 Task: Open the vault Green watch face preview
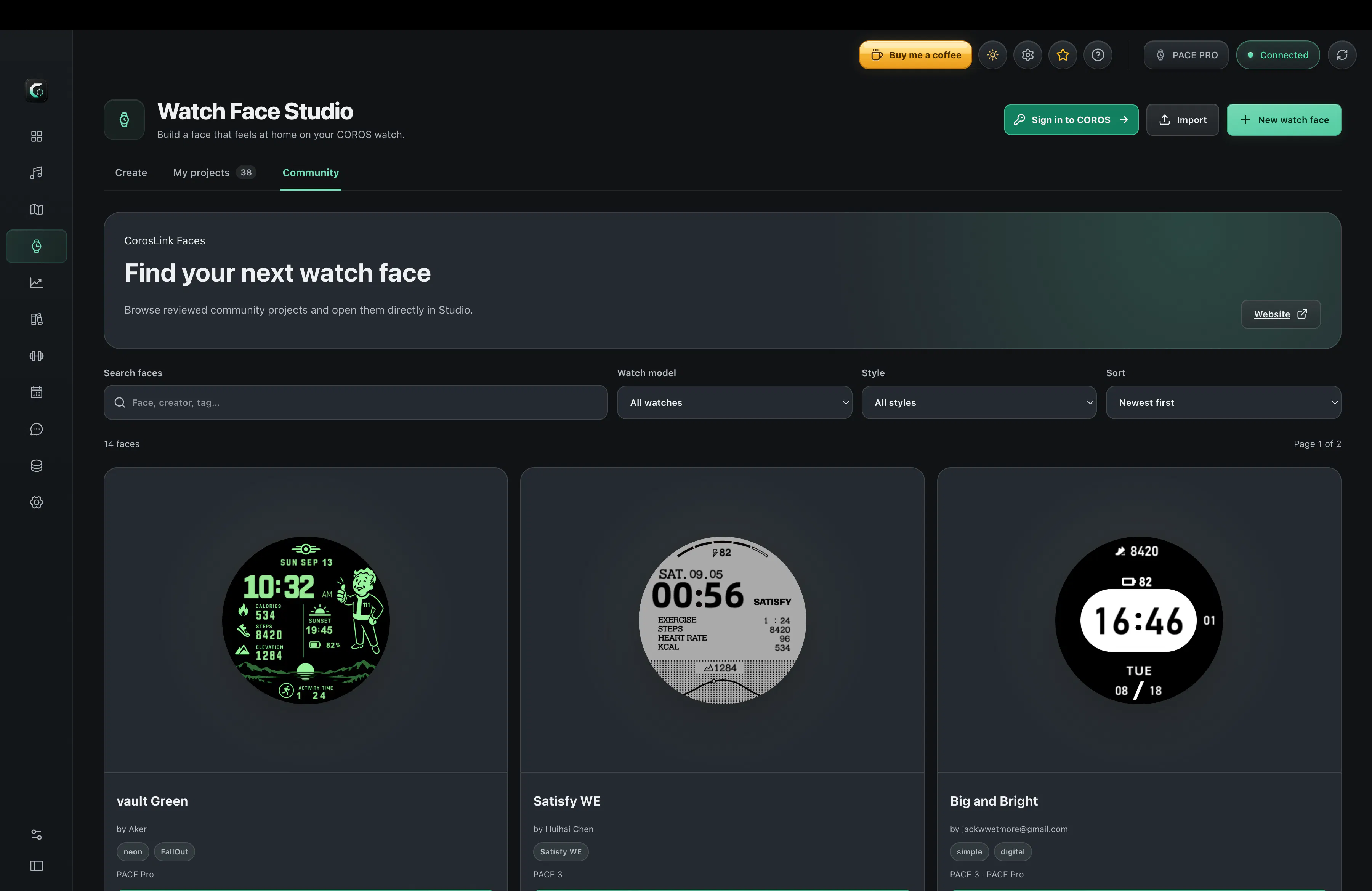(x=306, y=620)
